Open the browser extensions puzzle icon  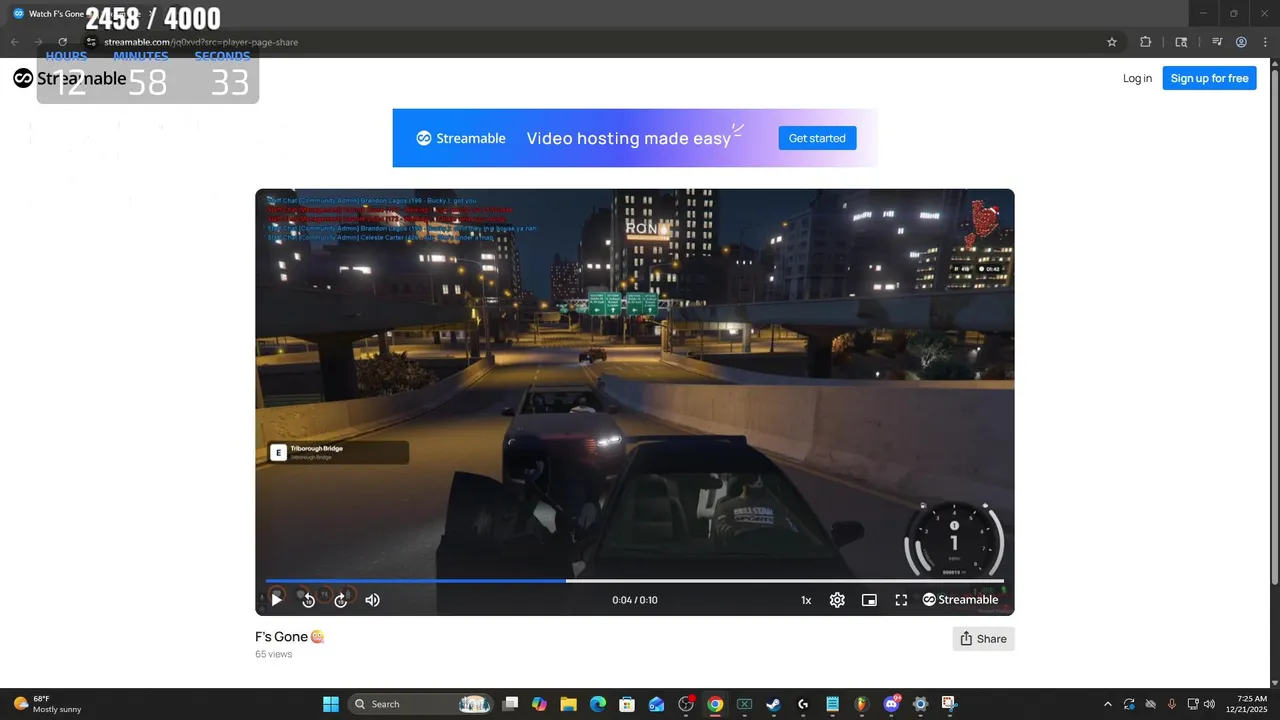1146,42
